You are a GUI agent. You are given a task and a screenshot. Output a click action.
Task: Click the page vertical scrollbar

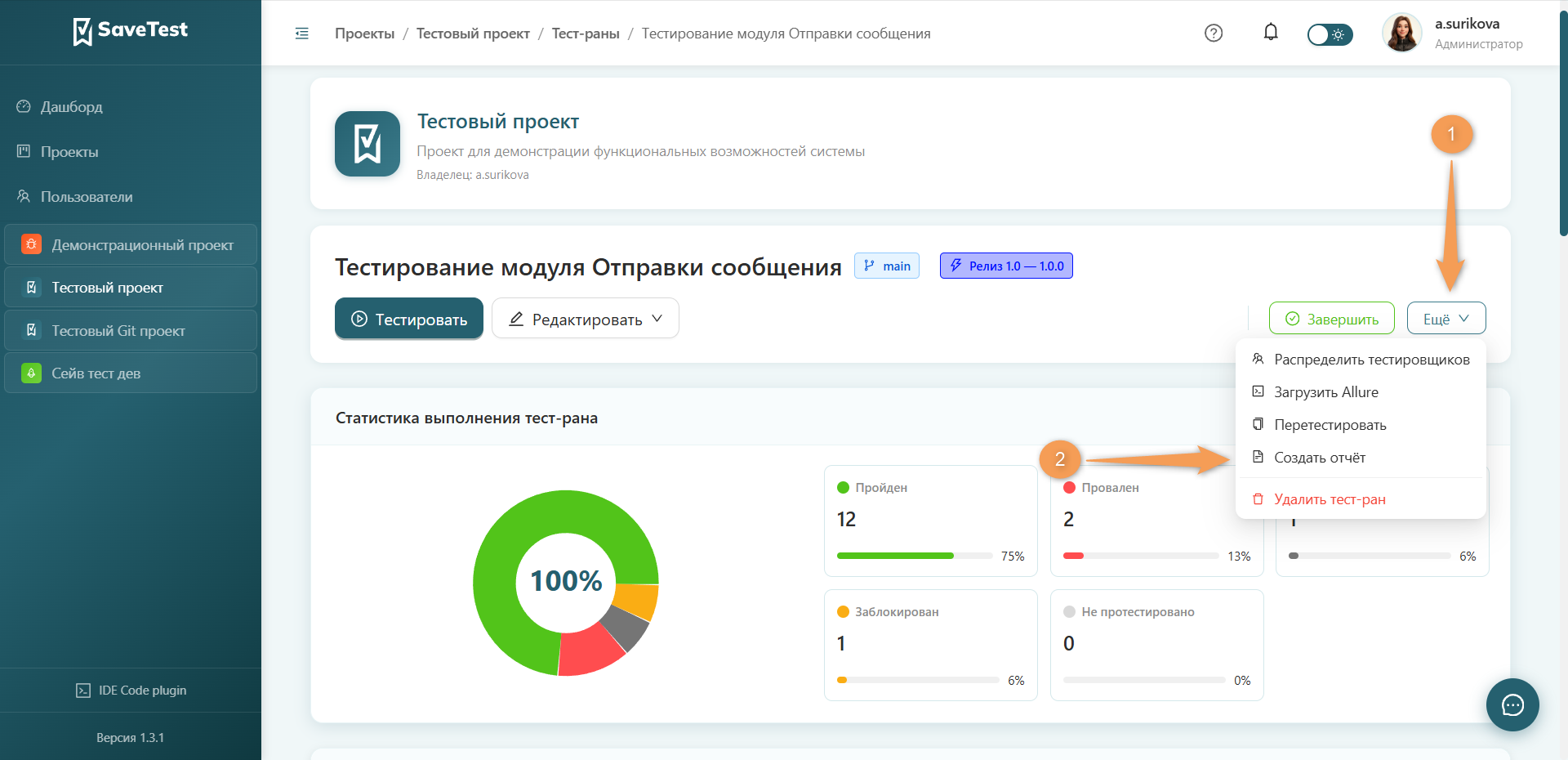coord(1563,123)
